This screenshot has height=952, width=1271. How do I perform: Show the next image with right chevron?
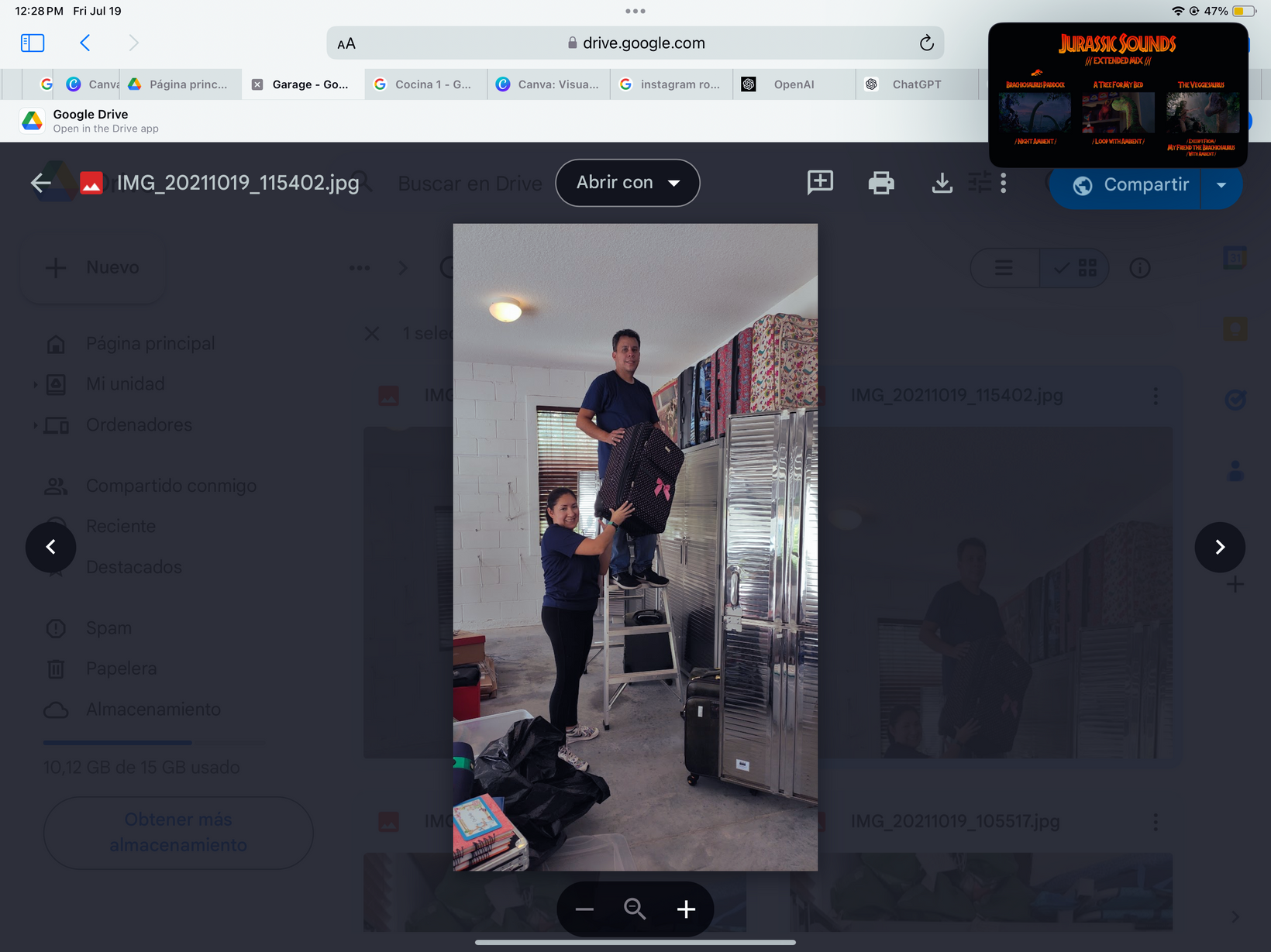click(1220, 548)
